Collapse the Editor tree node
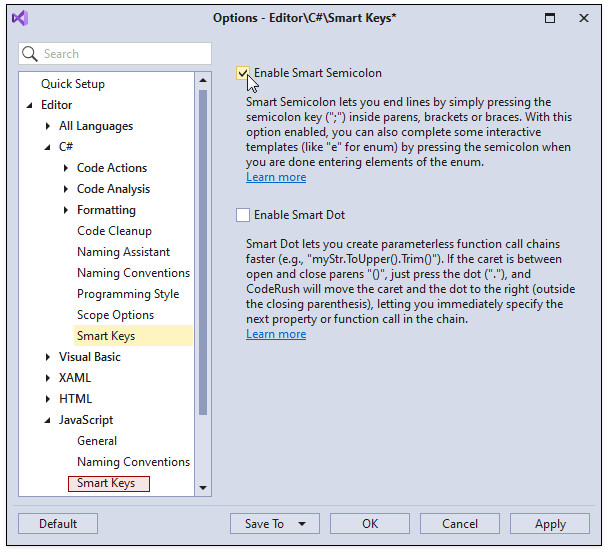The width and height of the screenshot is (608, 554). (x=29, y=105)
